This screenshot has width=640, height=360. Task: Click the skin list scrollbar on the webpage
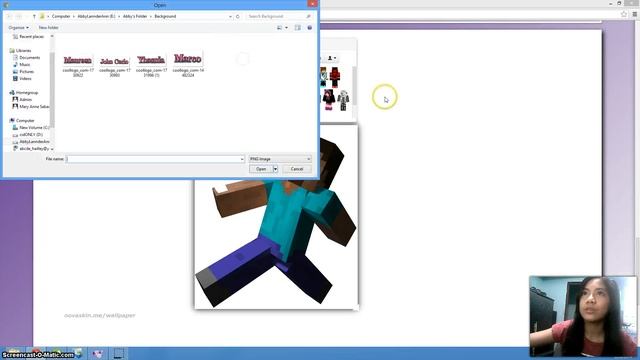[354, 86]
